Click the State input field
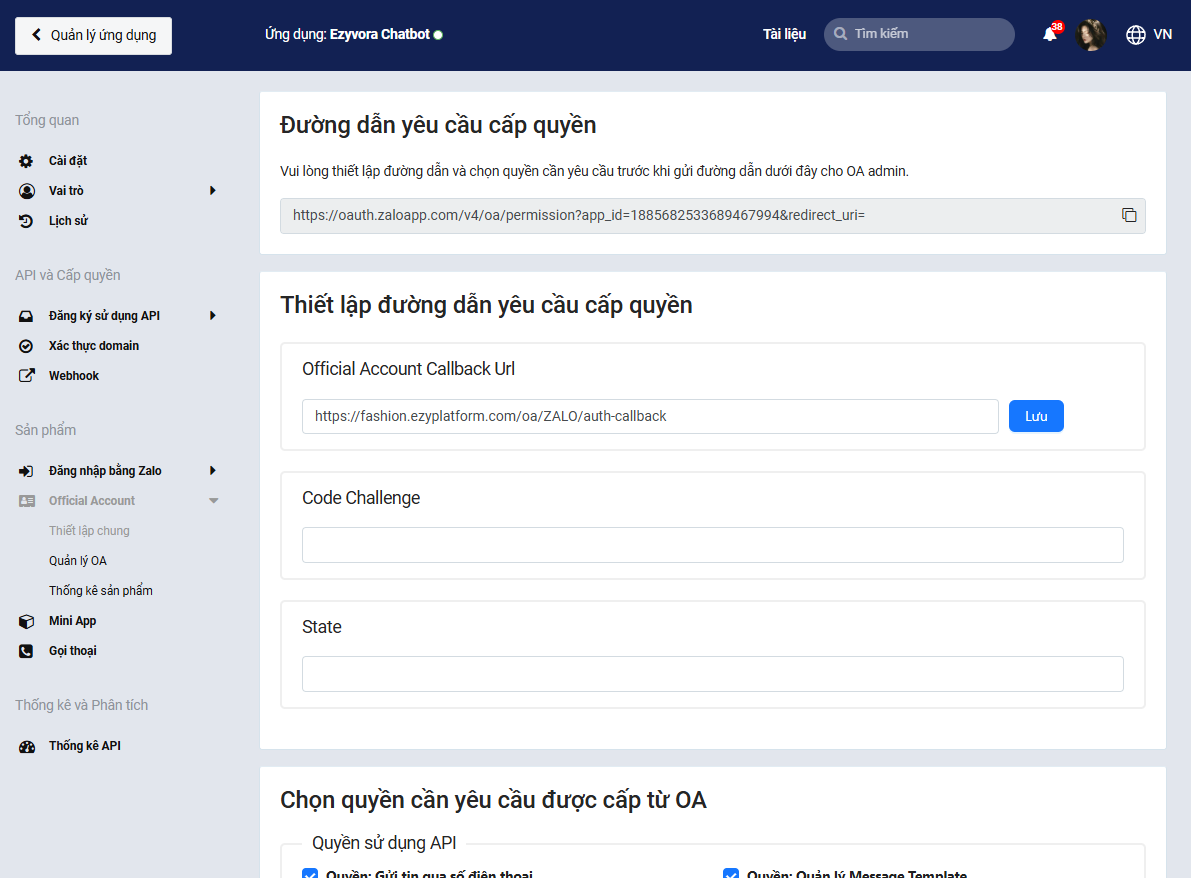 pyautogui.click(x=712, y=674)
